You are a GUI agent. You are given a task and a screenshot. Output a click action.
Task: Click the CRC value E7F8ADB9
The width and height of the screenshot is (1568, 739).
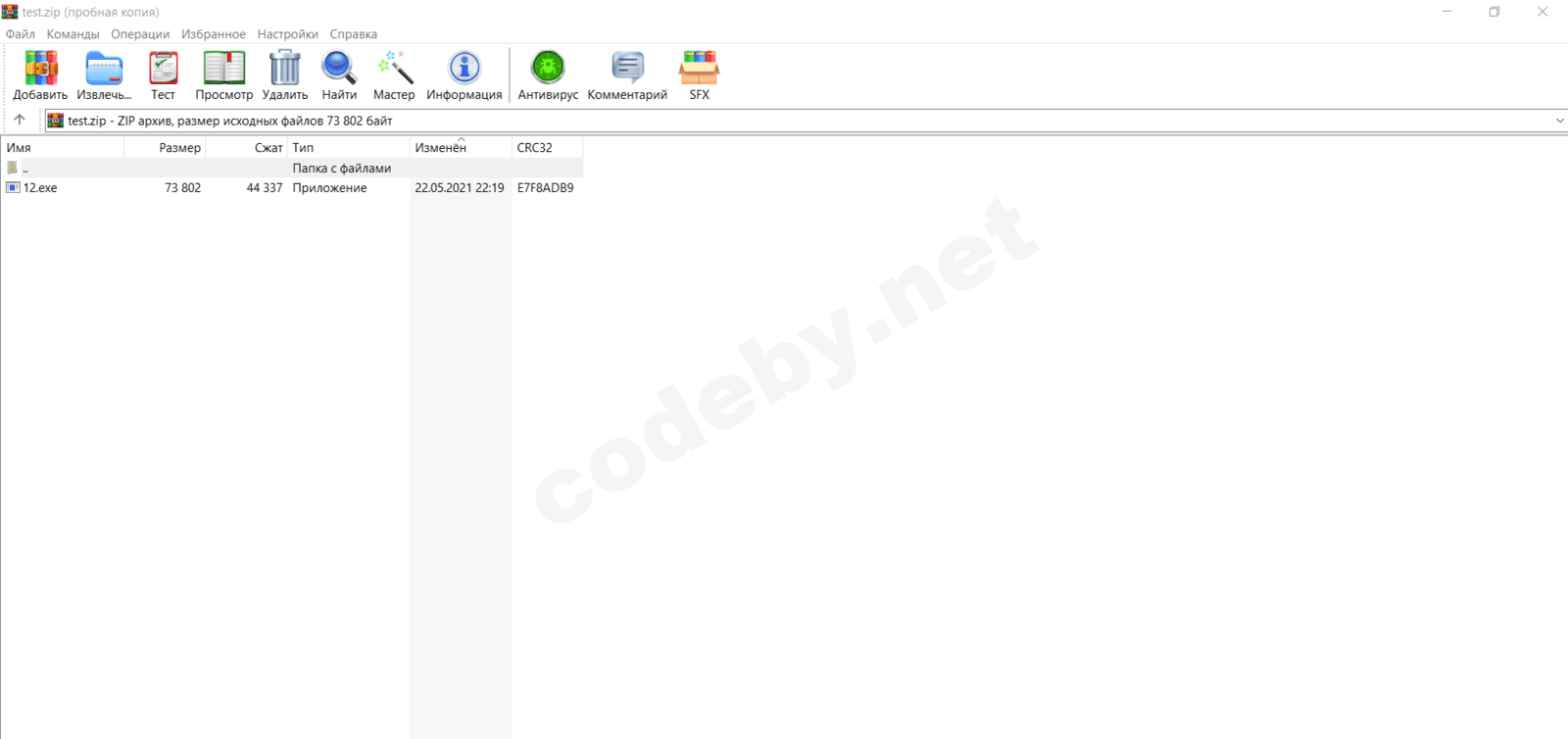(546, 188)
